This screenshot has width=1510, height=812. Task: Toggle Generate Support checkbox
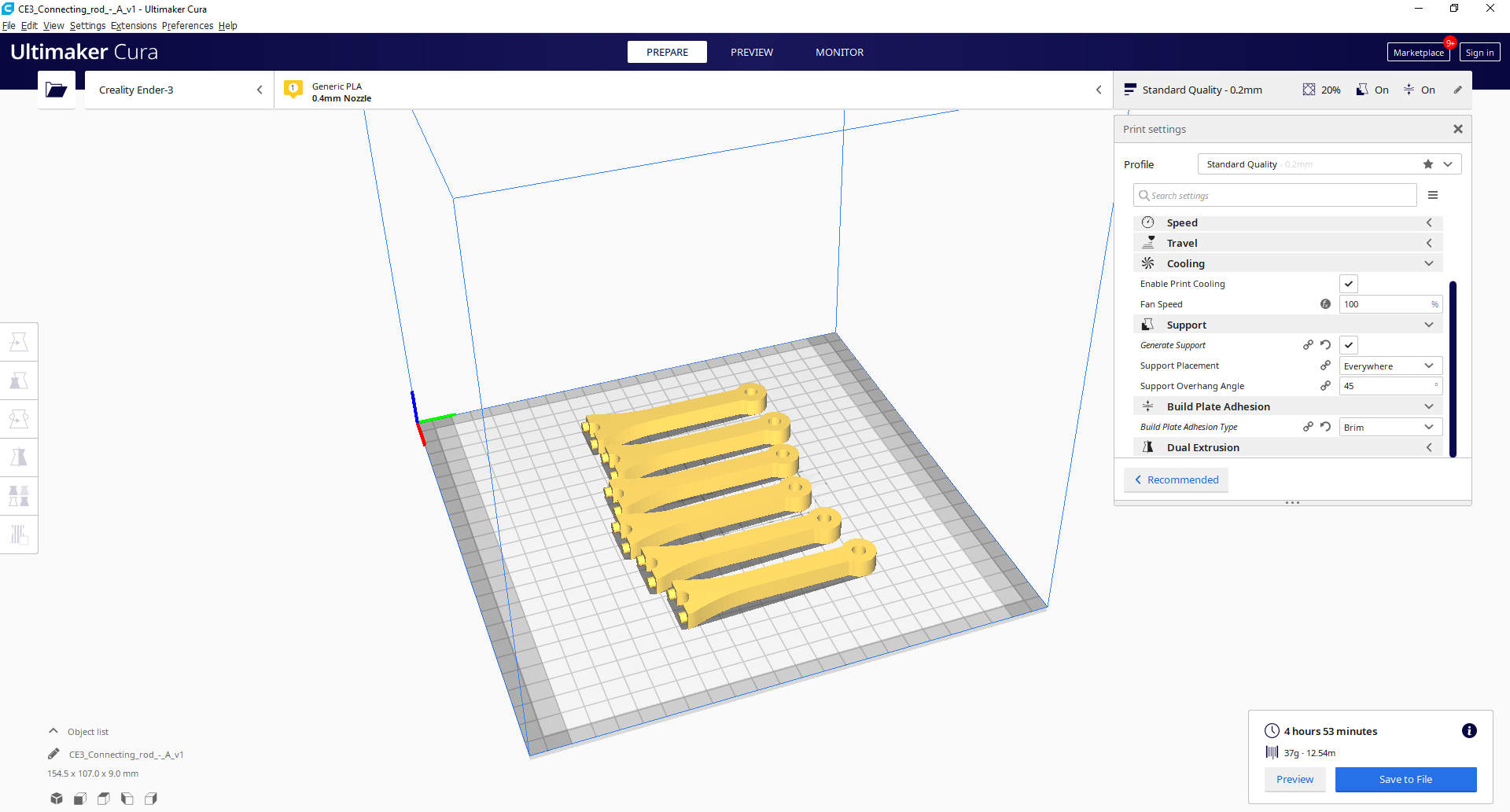pos(1349,345)
